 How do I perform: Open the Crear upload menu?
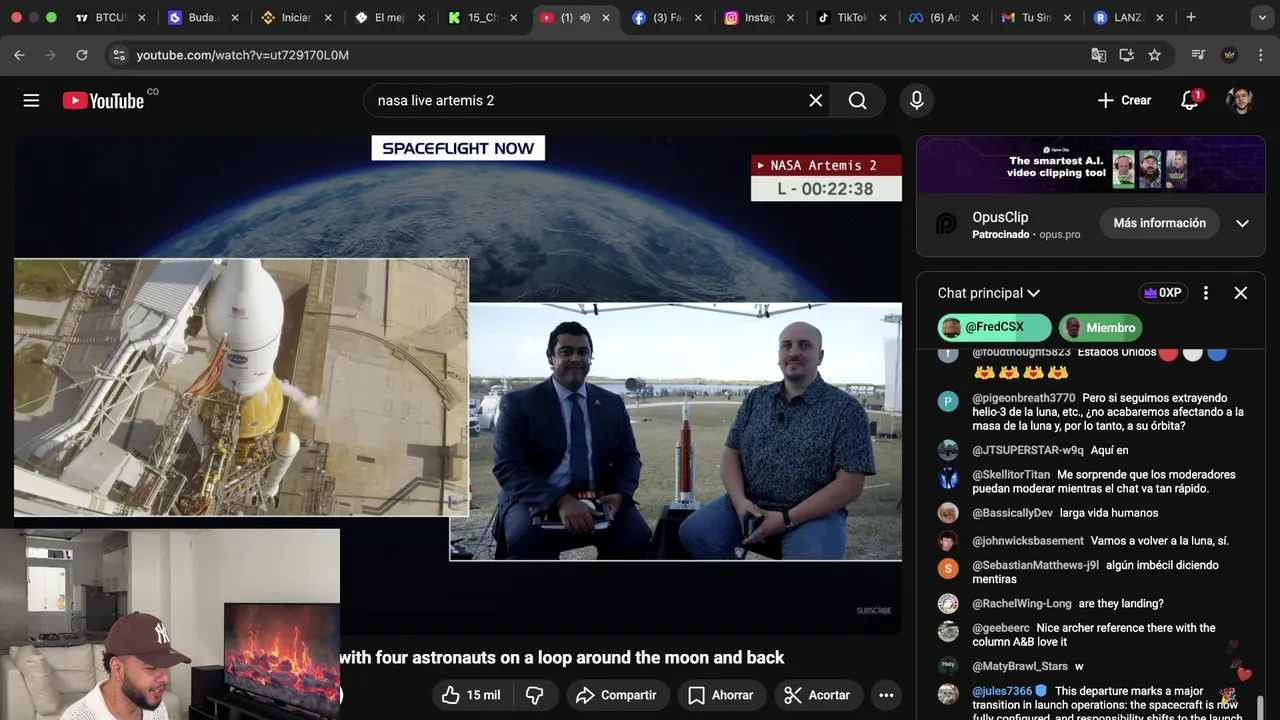[1124, 100]
